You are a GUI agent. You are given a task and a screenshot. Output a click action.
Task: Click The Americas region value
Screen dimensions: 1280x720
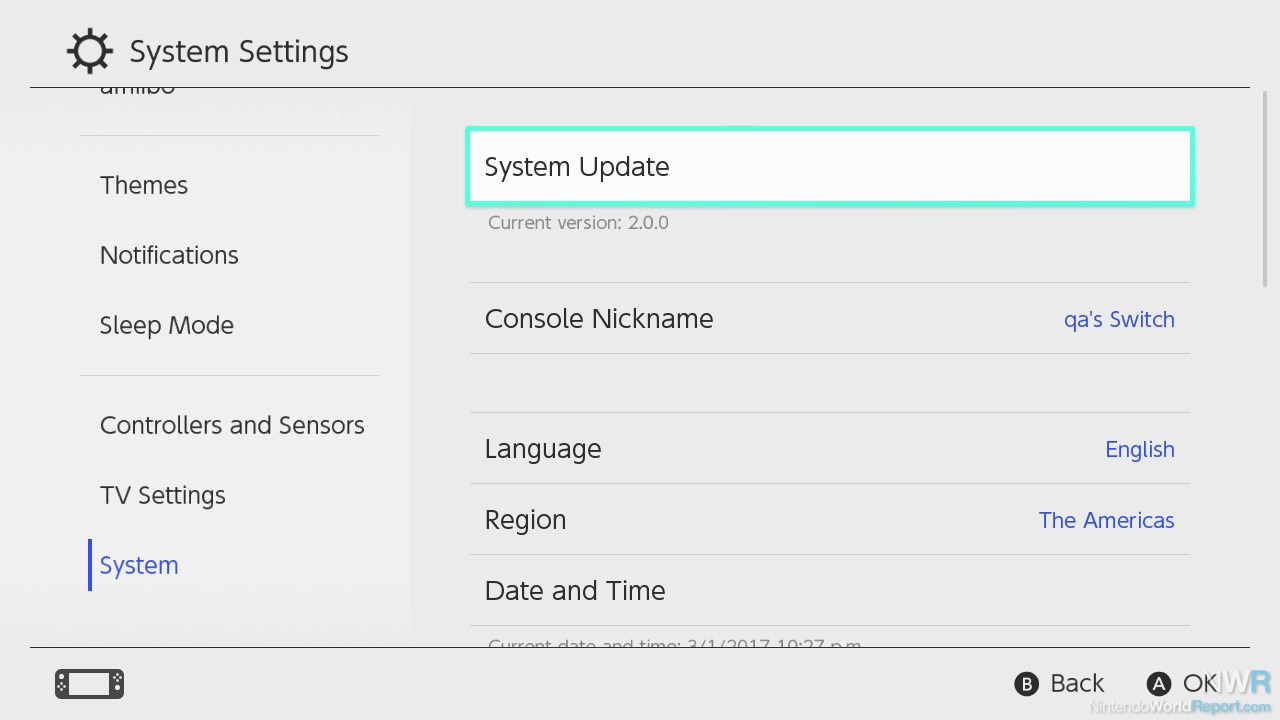click(1106, 520)
